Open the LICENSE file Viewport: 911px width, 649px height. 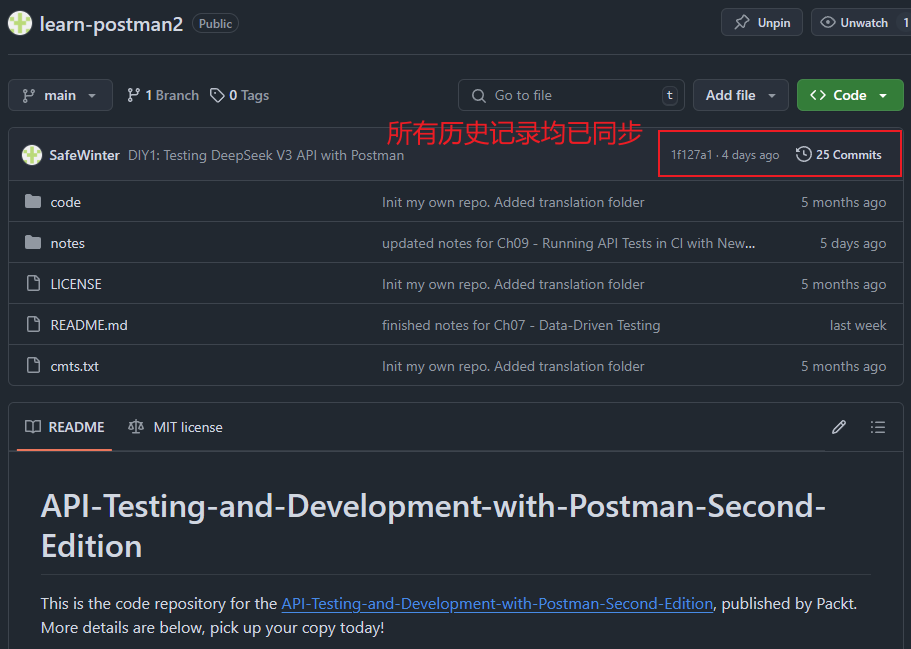point(76,284)
